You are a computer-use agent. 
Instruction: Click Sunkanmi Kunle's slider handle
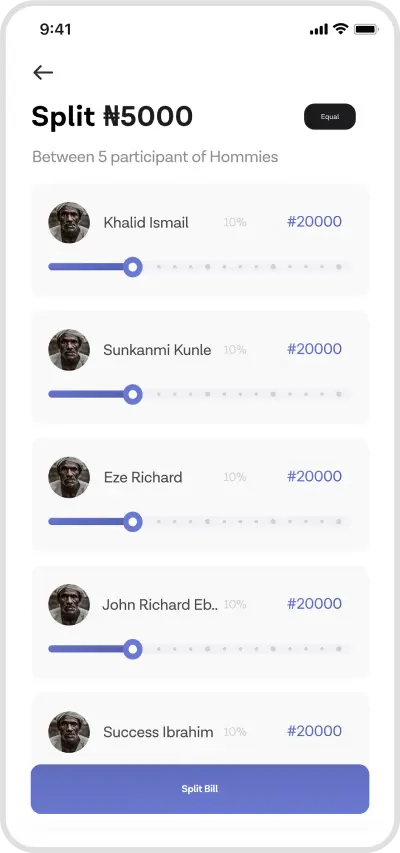pyautogui.click(x=132, y=394)
